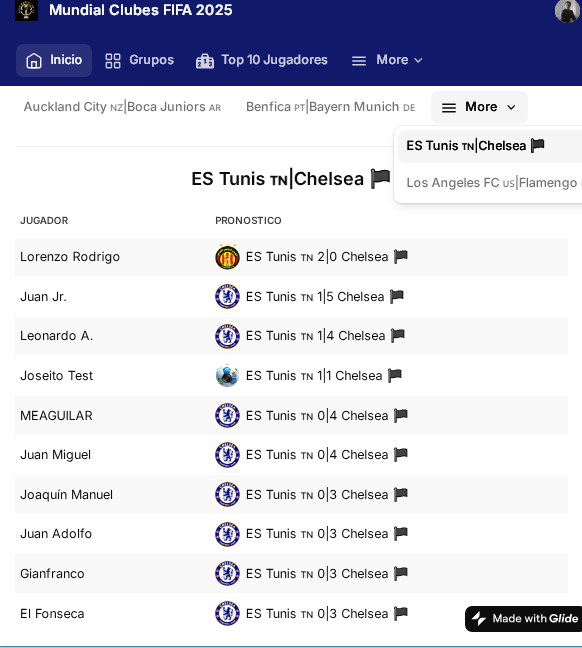Click Juan Adolfo's prediction 0|3 Chelsea
582x648 pixels.
(327, 534)
